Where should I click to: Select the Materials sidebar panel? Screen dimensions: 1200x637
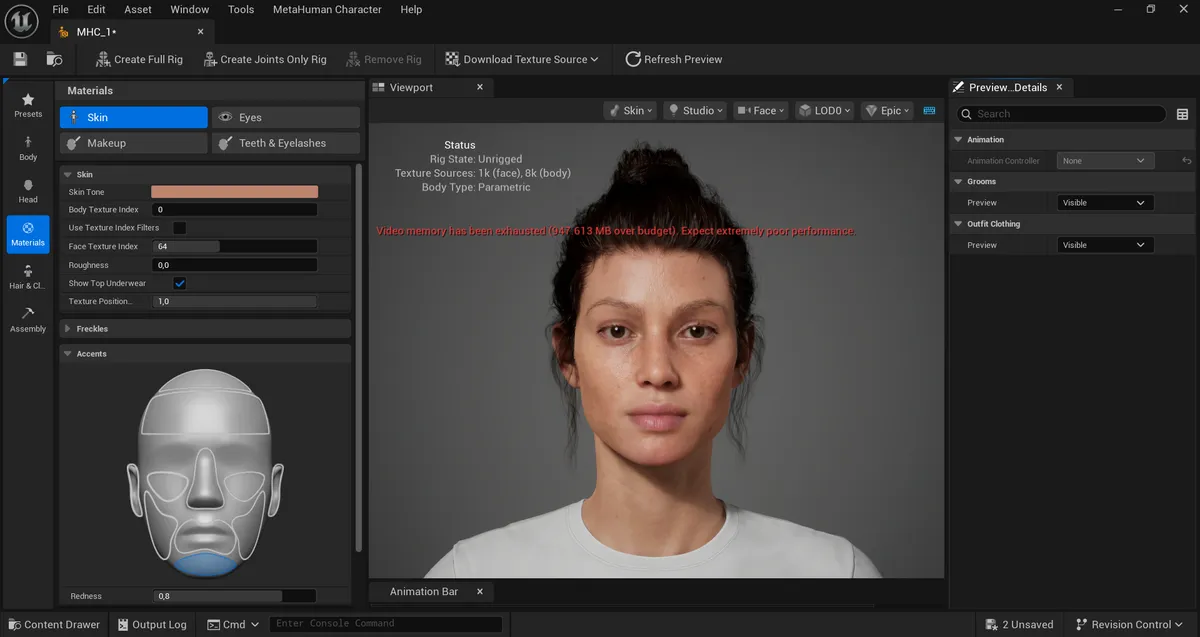coord(28,234)
